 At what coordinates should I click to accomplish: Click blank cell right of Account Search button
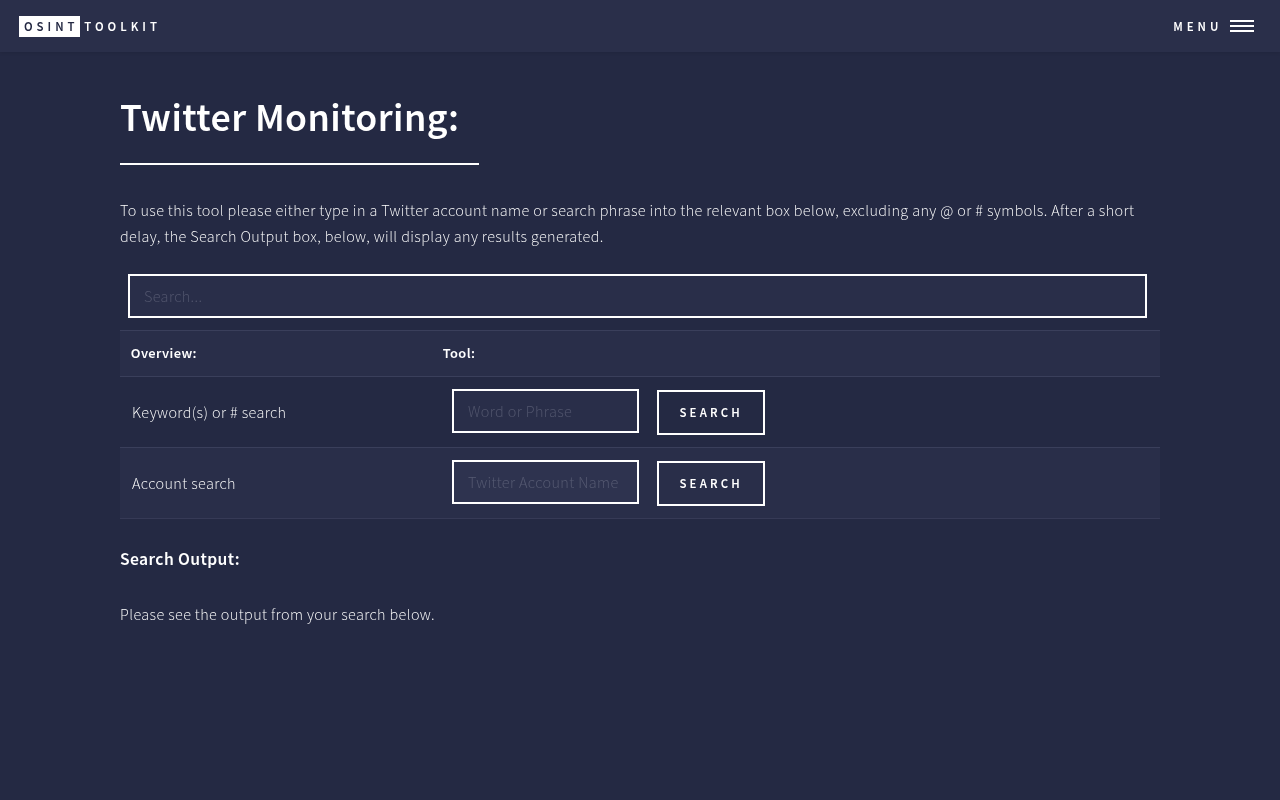click(x=962, y=483)
